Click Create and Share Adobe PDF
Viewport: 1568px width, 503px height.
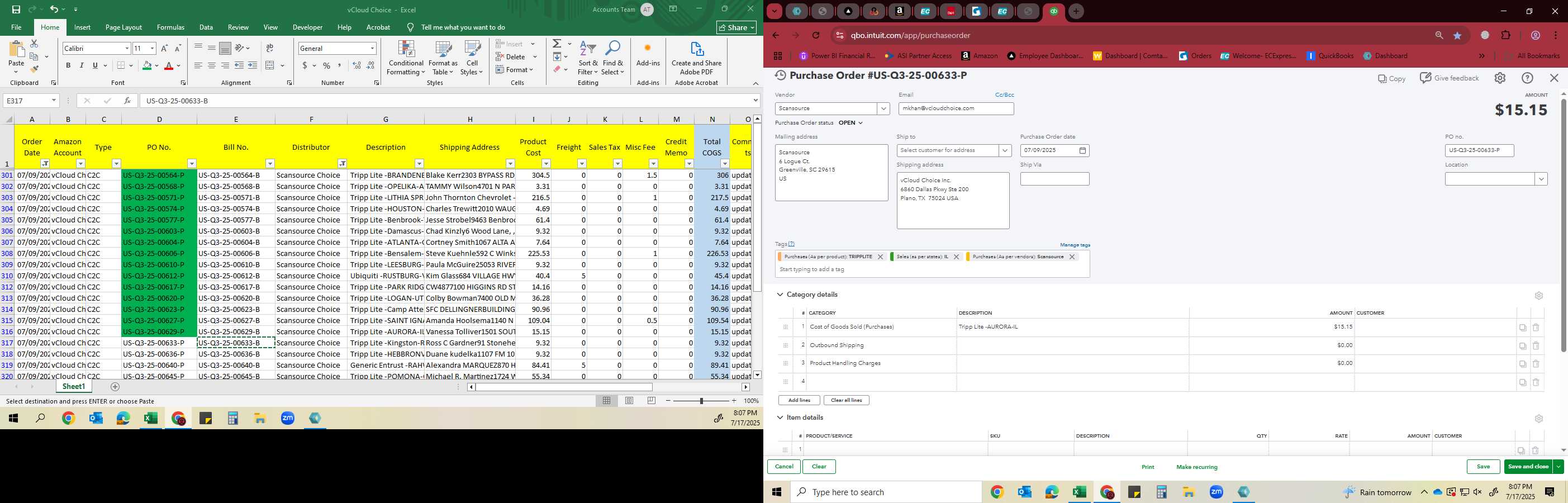point(696,58)
